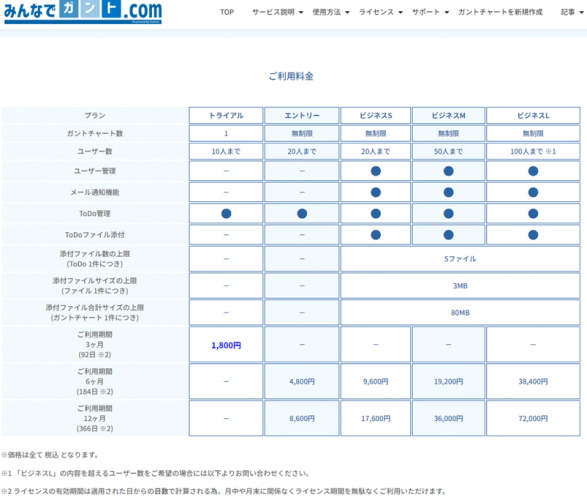The image size is (587, 500).
Task: Click the ToDoファイル添付 row label
Action: coord(95,235)
